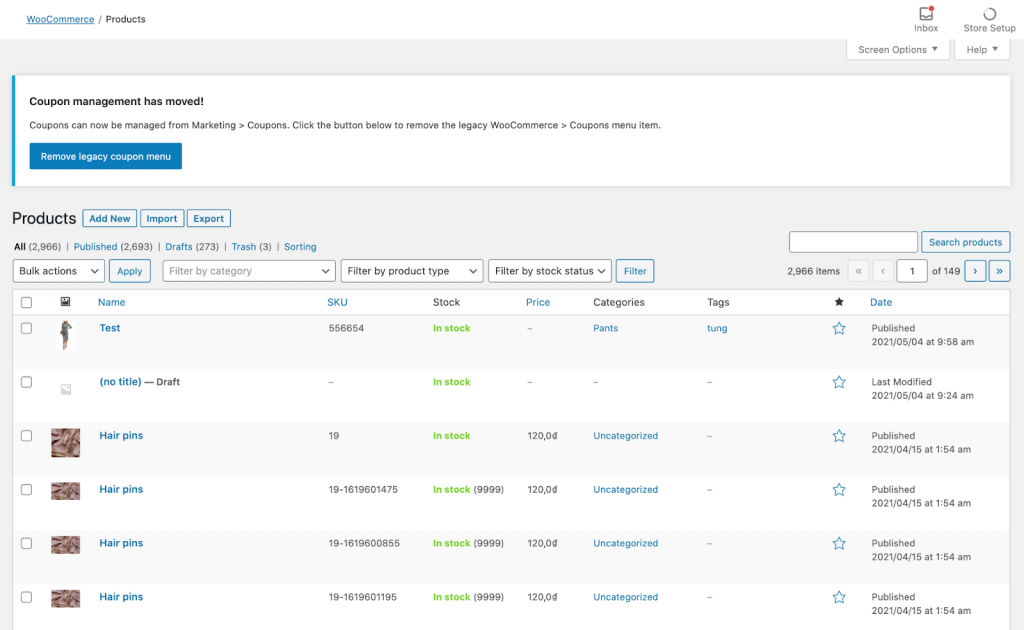This screenshot has height=630, width=1024.
Task: Check the box next to the first Hair pins product
Action: point(26,435)
